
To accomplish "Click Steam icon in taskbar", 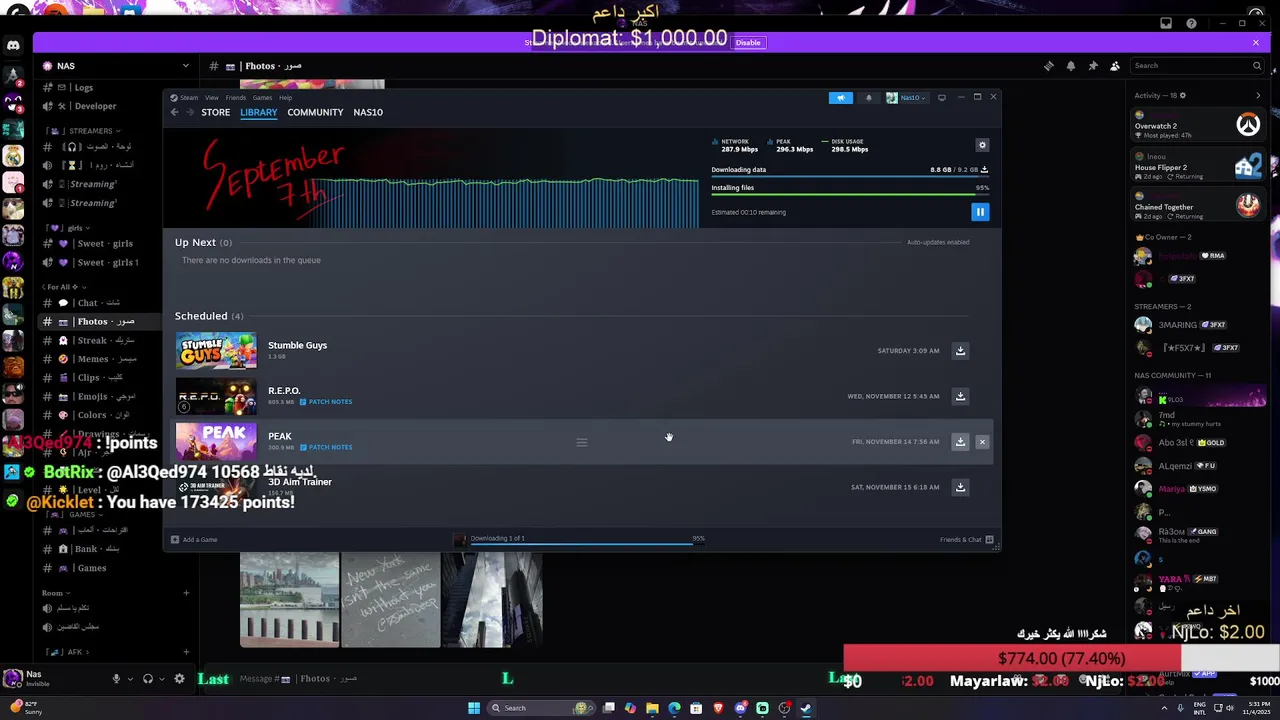I will click(x=806, y=708).
